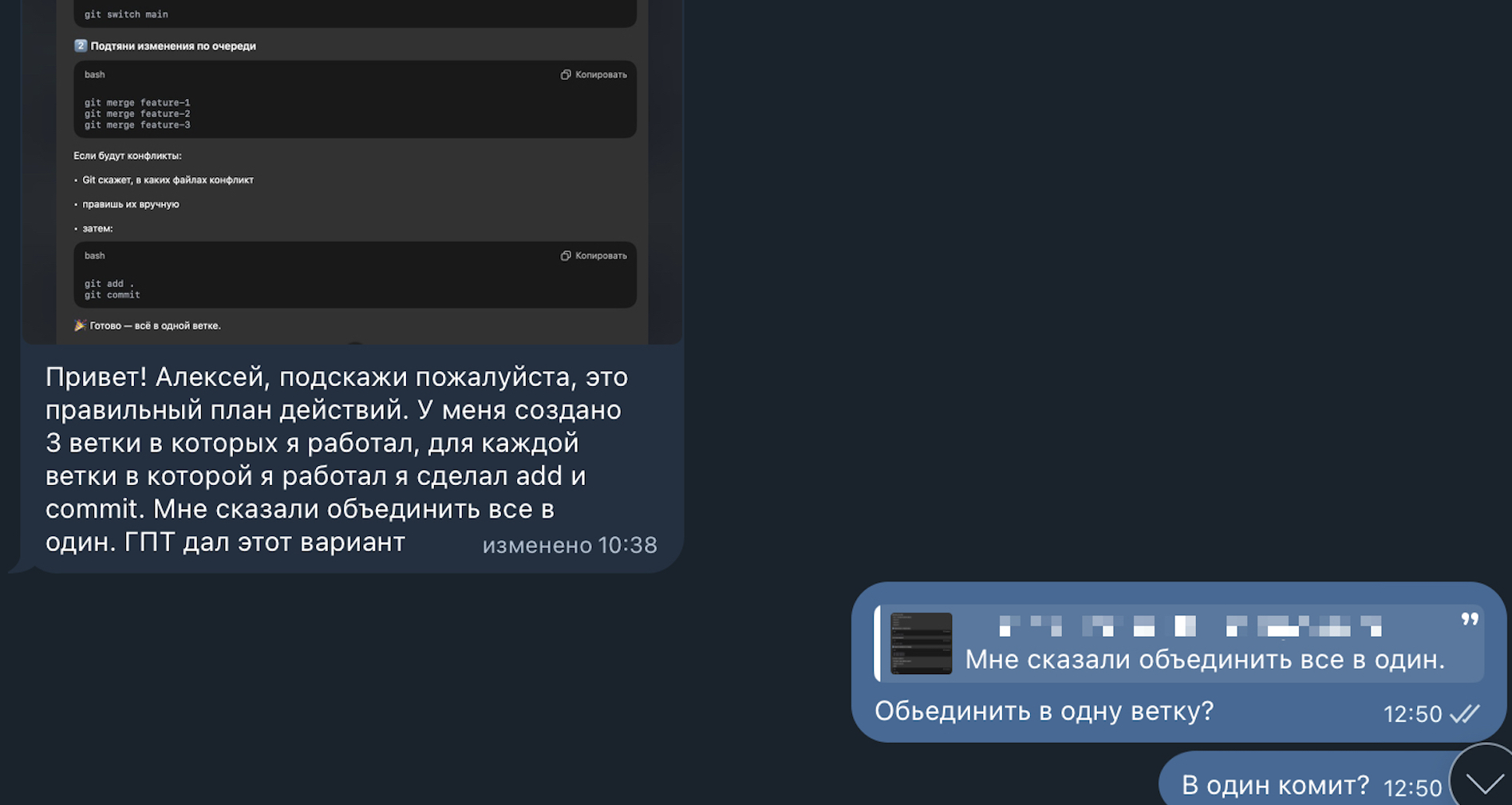Click Копировать label in the second bash block
The width and height of the screenshot is (1512, 805).
tap(601, 255)
